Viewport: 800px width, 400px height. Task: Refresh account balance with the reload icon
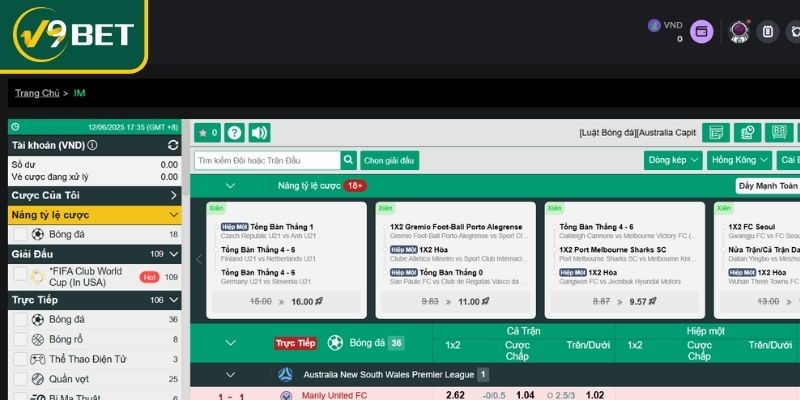click(173, 145)
